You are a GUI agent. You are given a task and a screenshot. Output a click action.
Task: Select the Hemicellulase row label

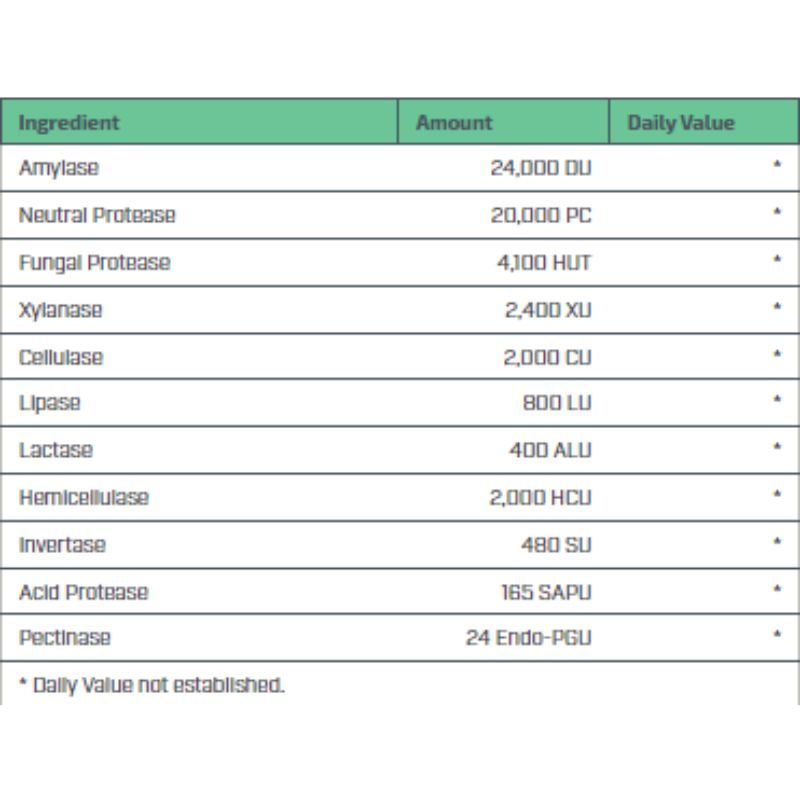(x=84, y=497)
